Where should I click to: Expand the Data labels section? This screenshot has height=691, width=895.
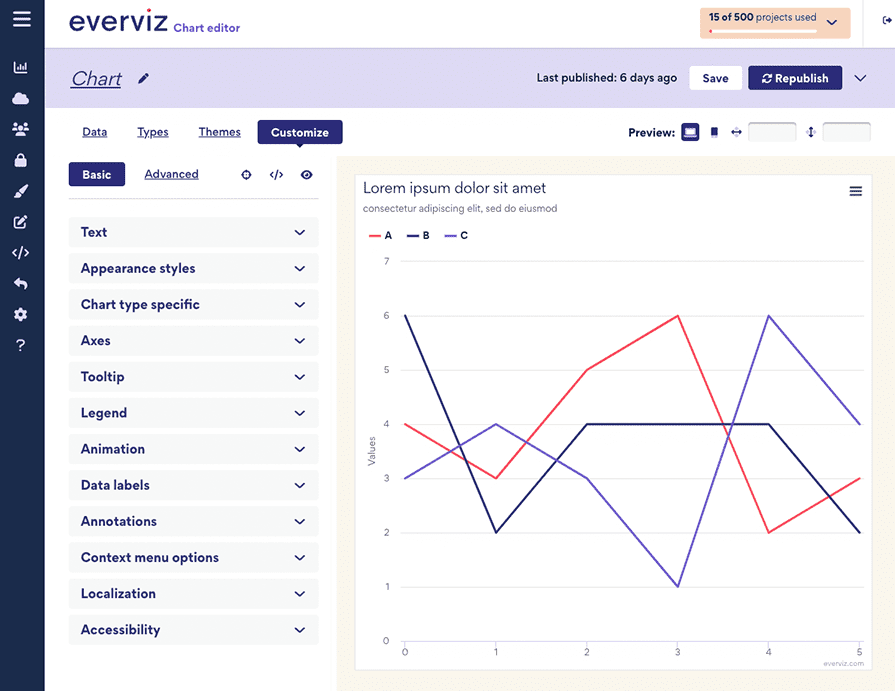(193, 485)
